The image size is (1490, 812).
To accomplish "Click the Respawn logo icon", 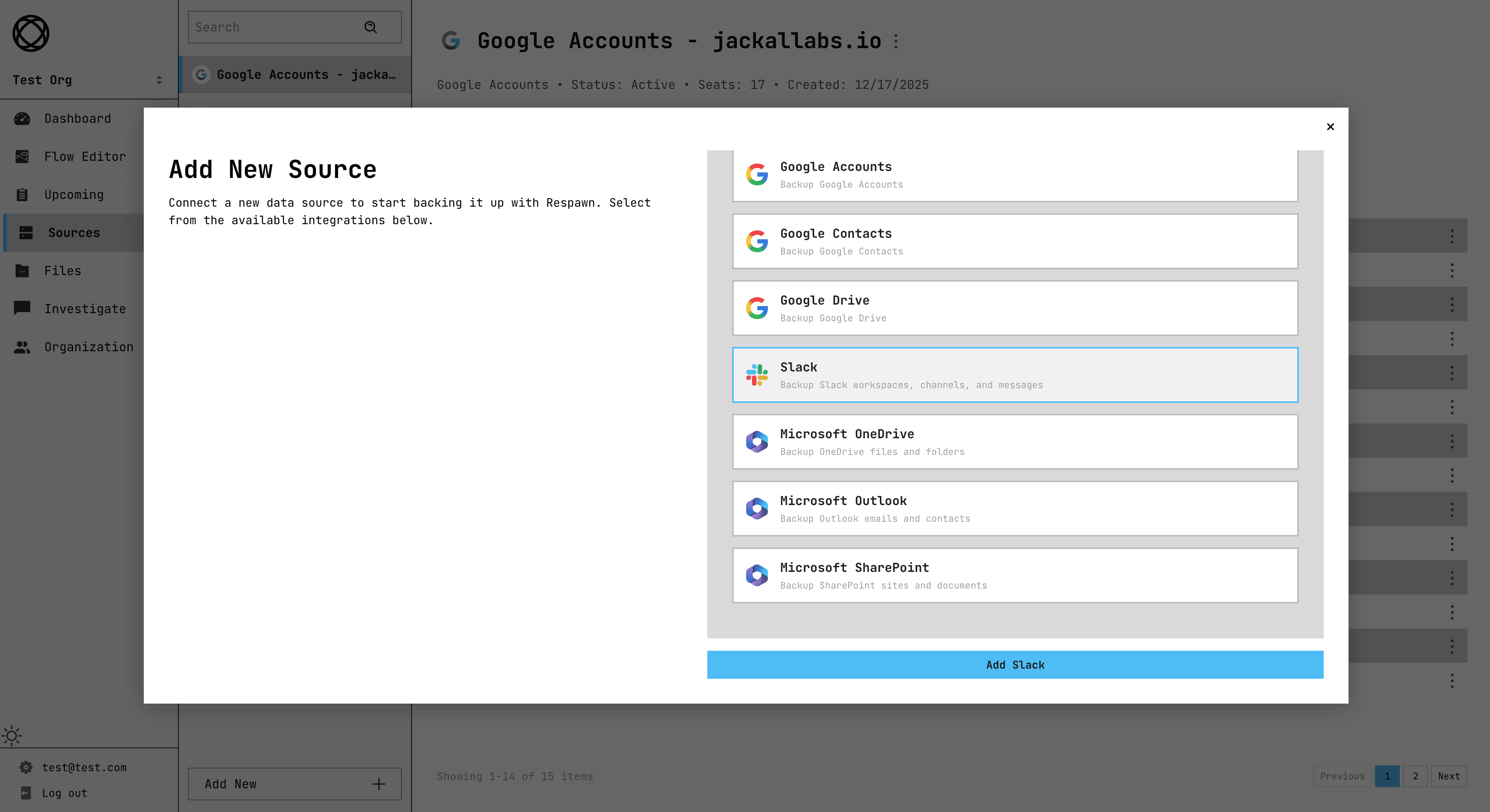I will click(31, 33).
